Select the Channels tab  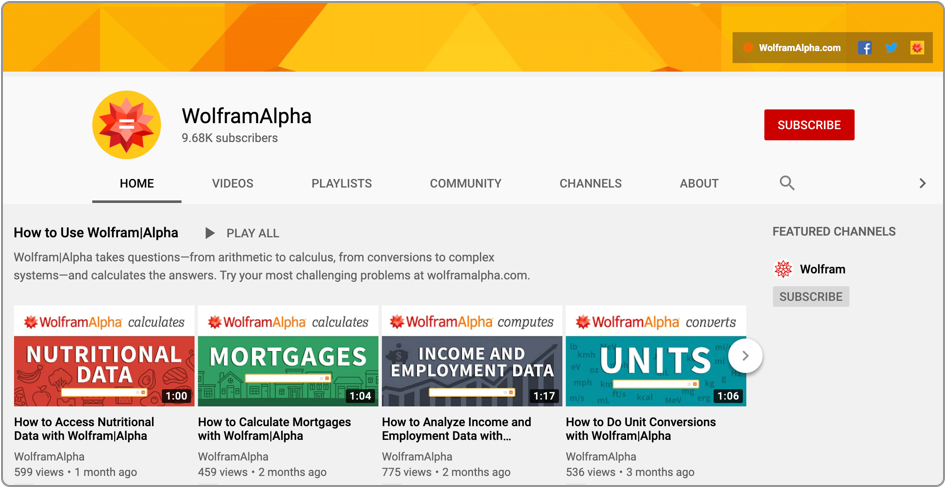click(590, 184)
